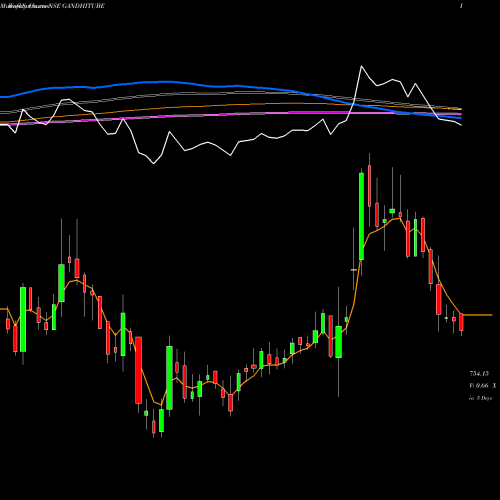Click the lowest trough of the white indicator line
This screenshot has height=500, width=500.
(154, 163)
